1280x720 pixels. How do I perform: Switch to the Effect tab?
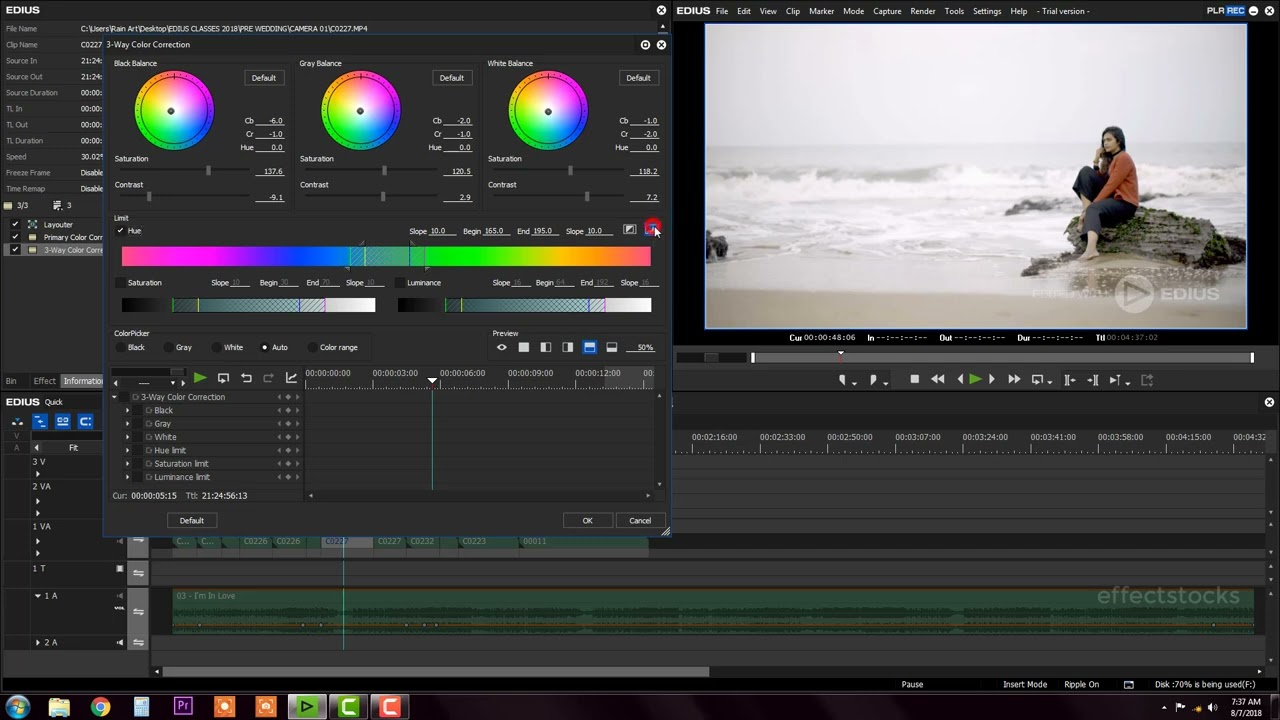coord(44,381)
